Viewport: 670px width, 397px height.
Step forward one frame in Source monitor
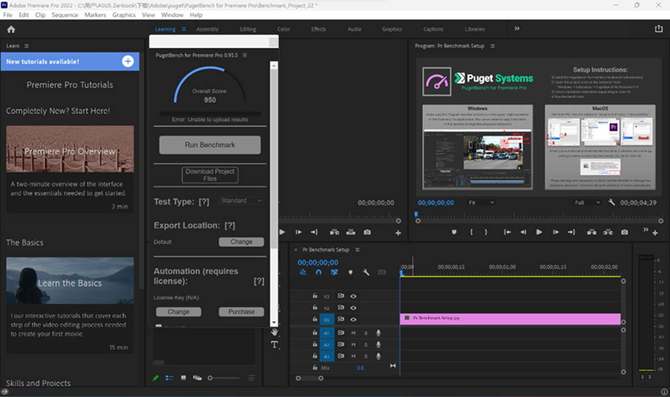point(298,232)
